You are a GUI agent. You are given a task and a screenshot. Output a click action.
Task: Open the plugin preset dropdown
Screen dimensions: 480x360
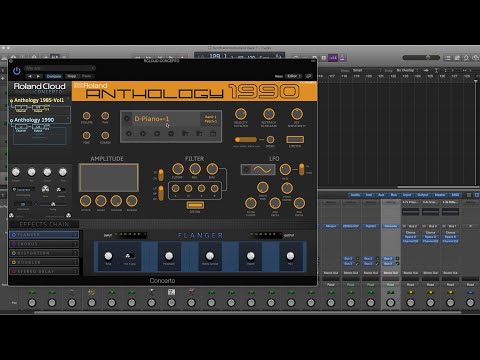point(60,68)
